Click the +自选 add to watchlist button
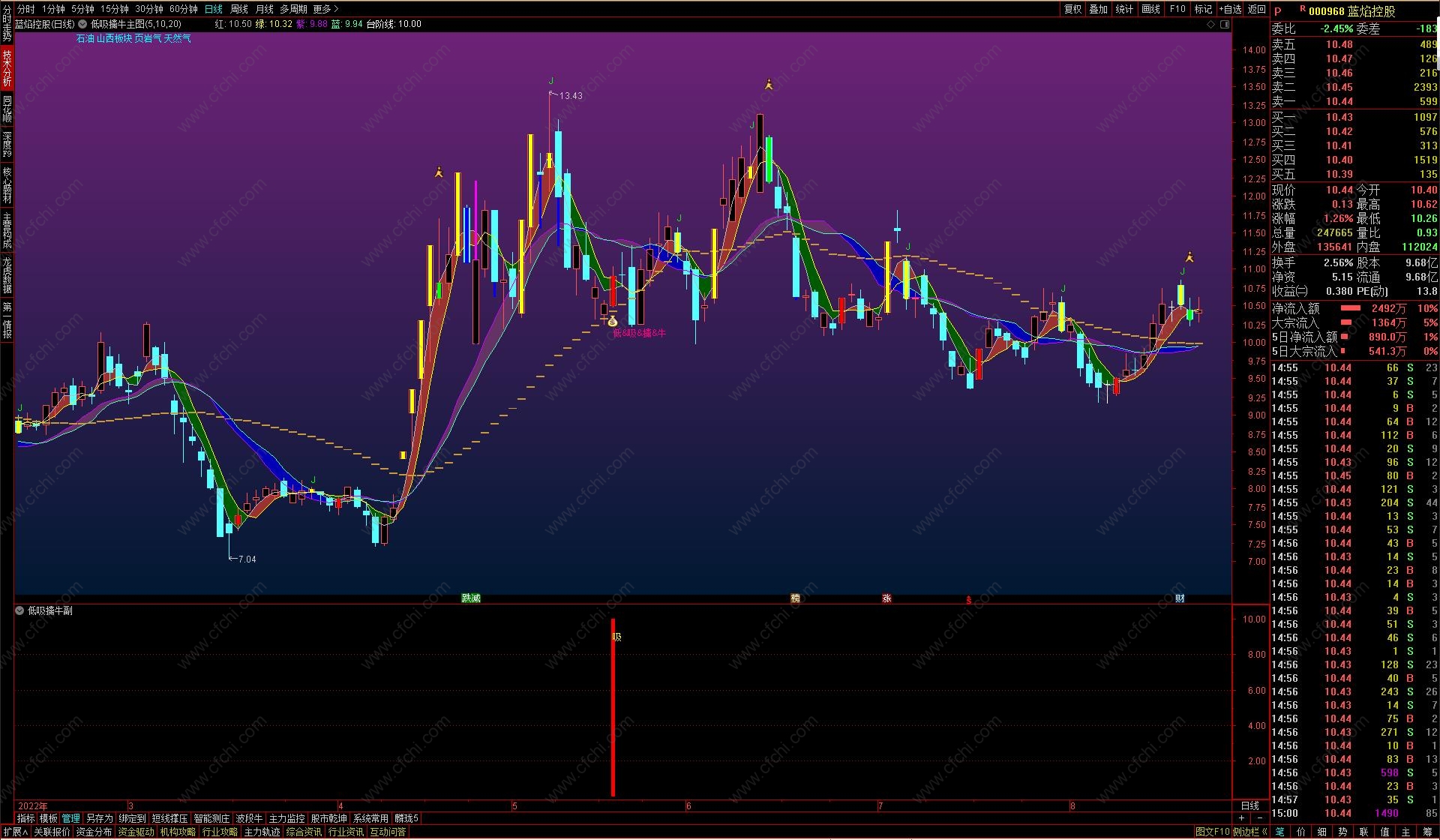Image resolution: width=1440 pixels, height=840 pixels. click(1230, 9)
